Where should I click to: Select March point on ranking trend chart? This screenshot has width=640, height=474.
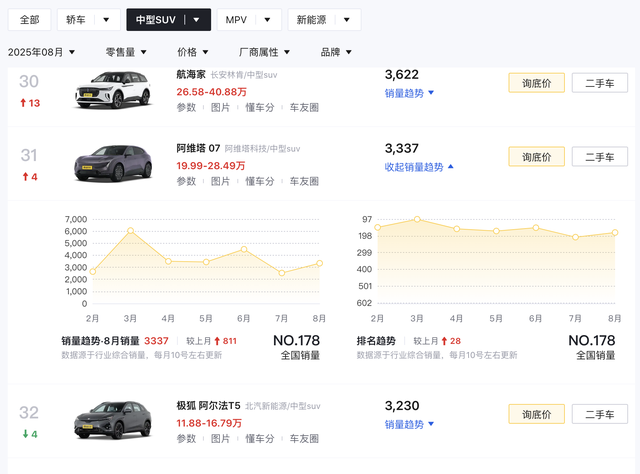[x=417, y=219]
